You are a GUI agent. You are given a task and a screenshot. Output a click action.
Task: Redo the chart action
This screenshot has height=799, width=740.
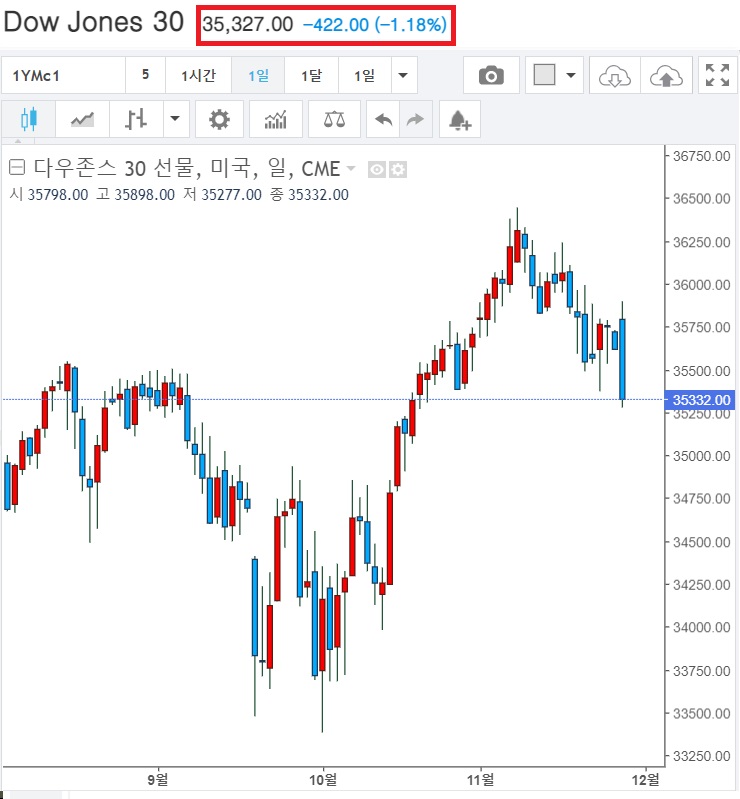(x=415, y=119)
